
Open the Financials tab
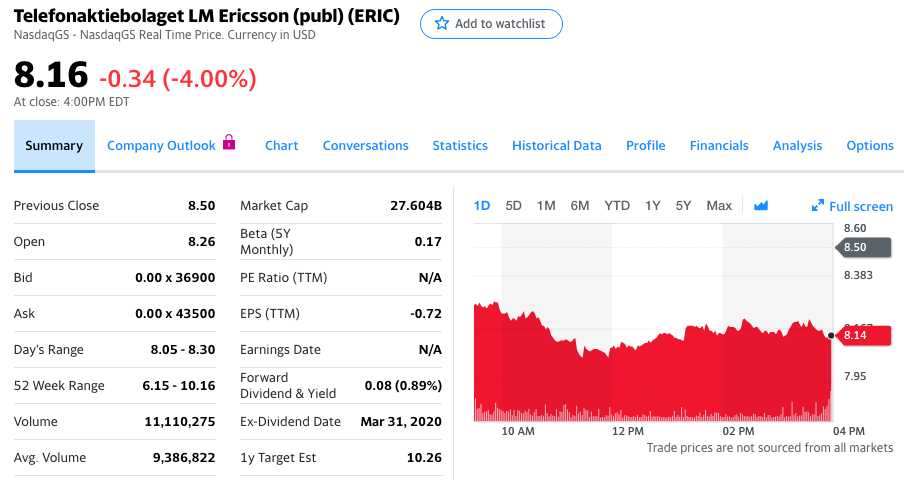719,146
